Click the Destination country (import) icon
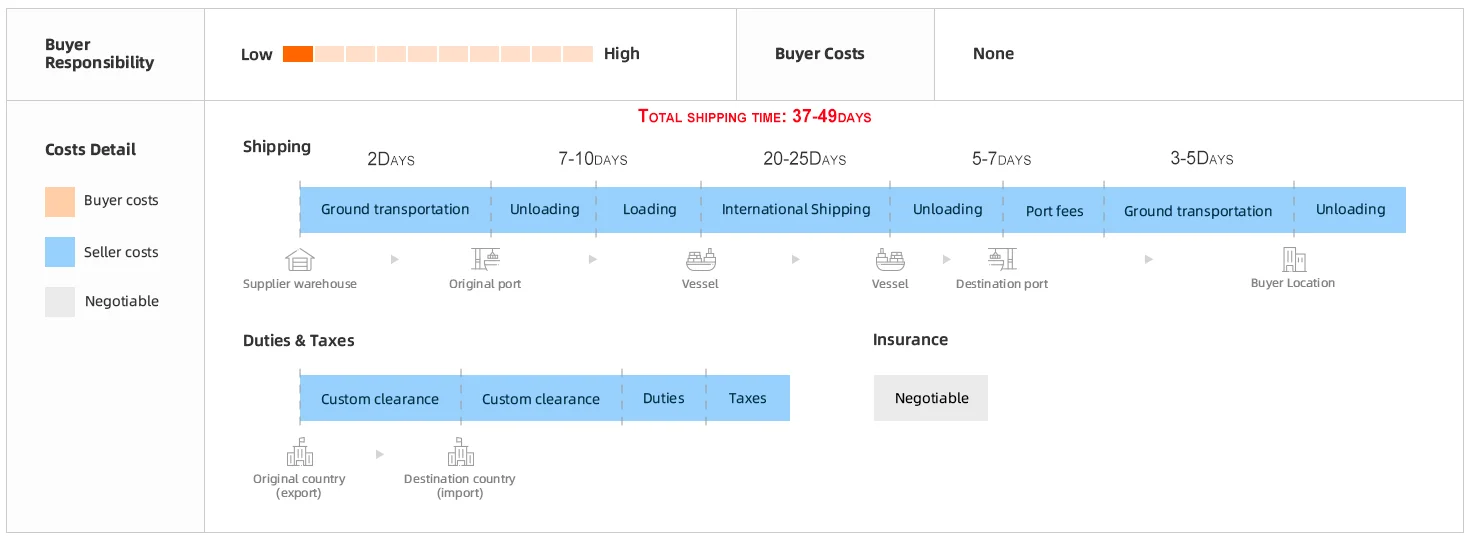The image size is (1480, 538). pyautogui.click(x=460, y=454)
